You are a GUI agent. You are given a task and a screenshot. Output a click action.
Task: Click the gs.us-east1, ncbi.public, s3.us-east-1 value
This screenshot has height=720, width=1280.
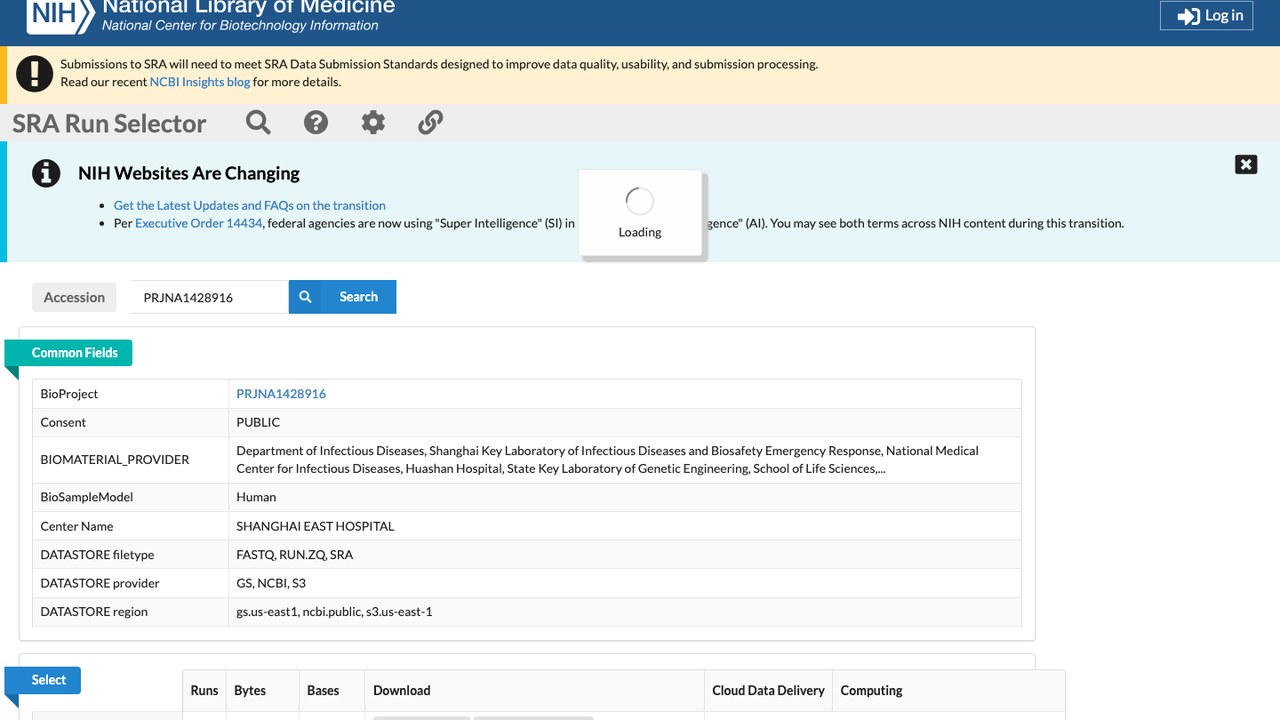(x=334, y=612)
